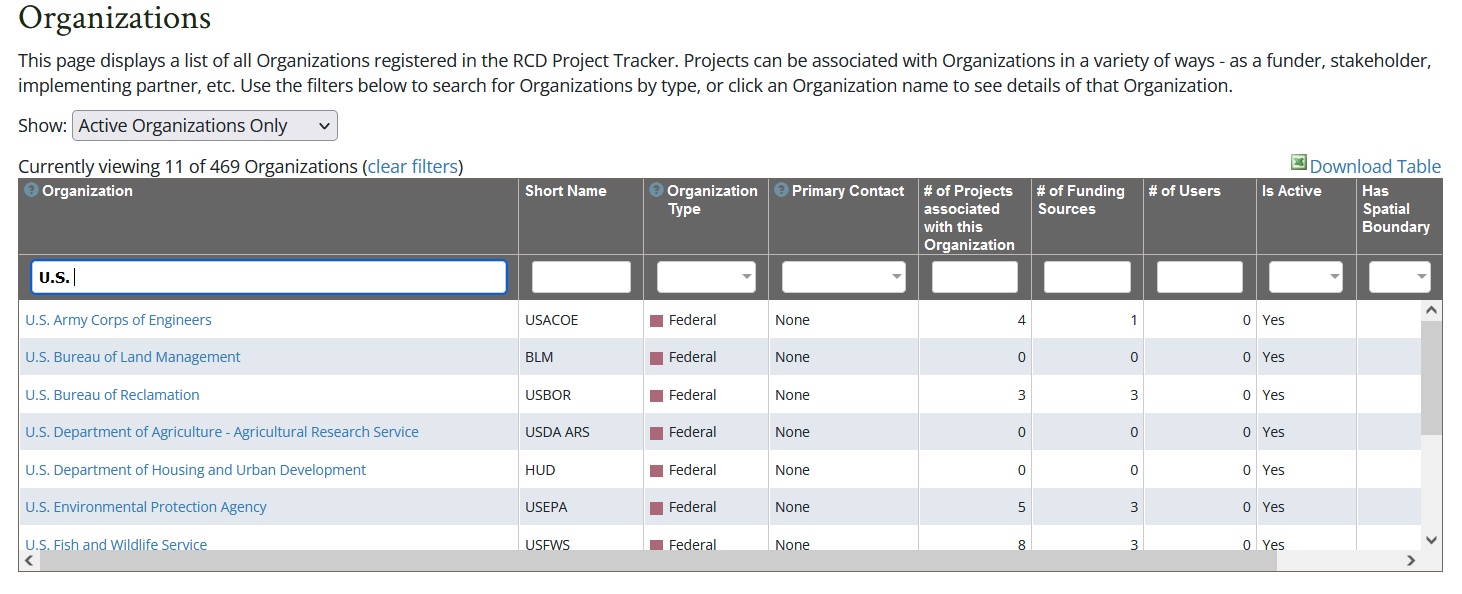Click the Excel icon next to Download Table
Image resolution: width=1462 pixels, height=594 pixels.
1299,162
